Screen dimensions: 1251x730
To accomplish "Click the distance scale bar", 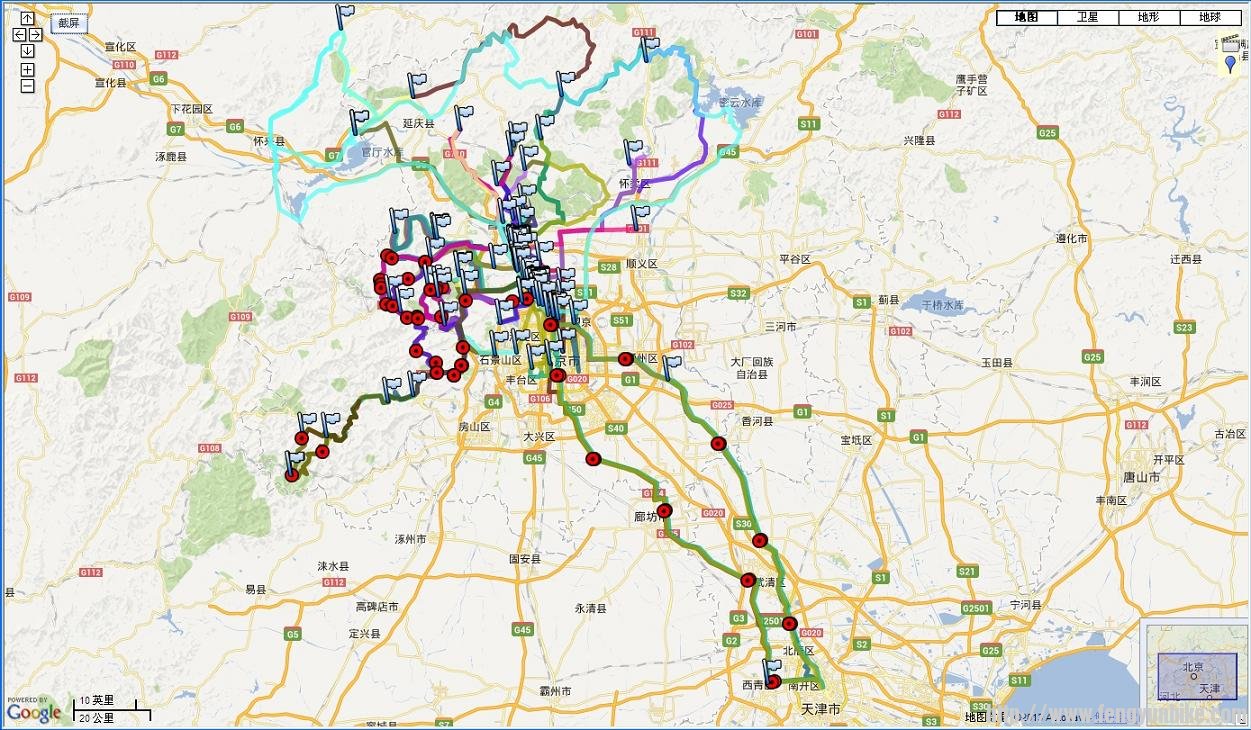I will click(114, 709).
